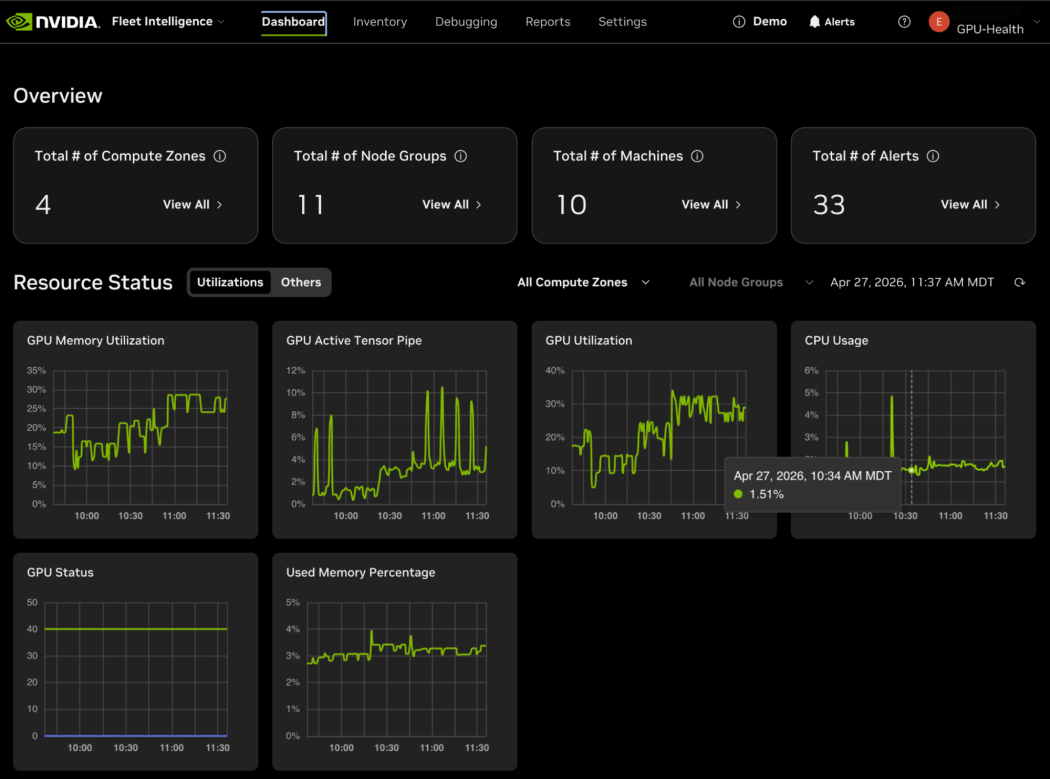The image size is (1050, 779).
Task: Click the refresh icon beside the timestamp
Action: pos(1019,283)
